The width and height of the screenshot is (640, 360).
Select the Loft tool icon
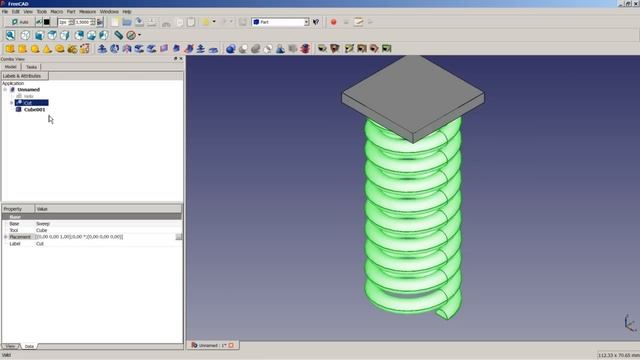click(x=176, y=49)
